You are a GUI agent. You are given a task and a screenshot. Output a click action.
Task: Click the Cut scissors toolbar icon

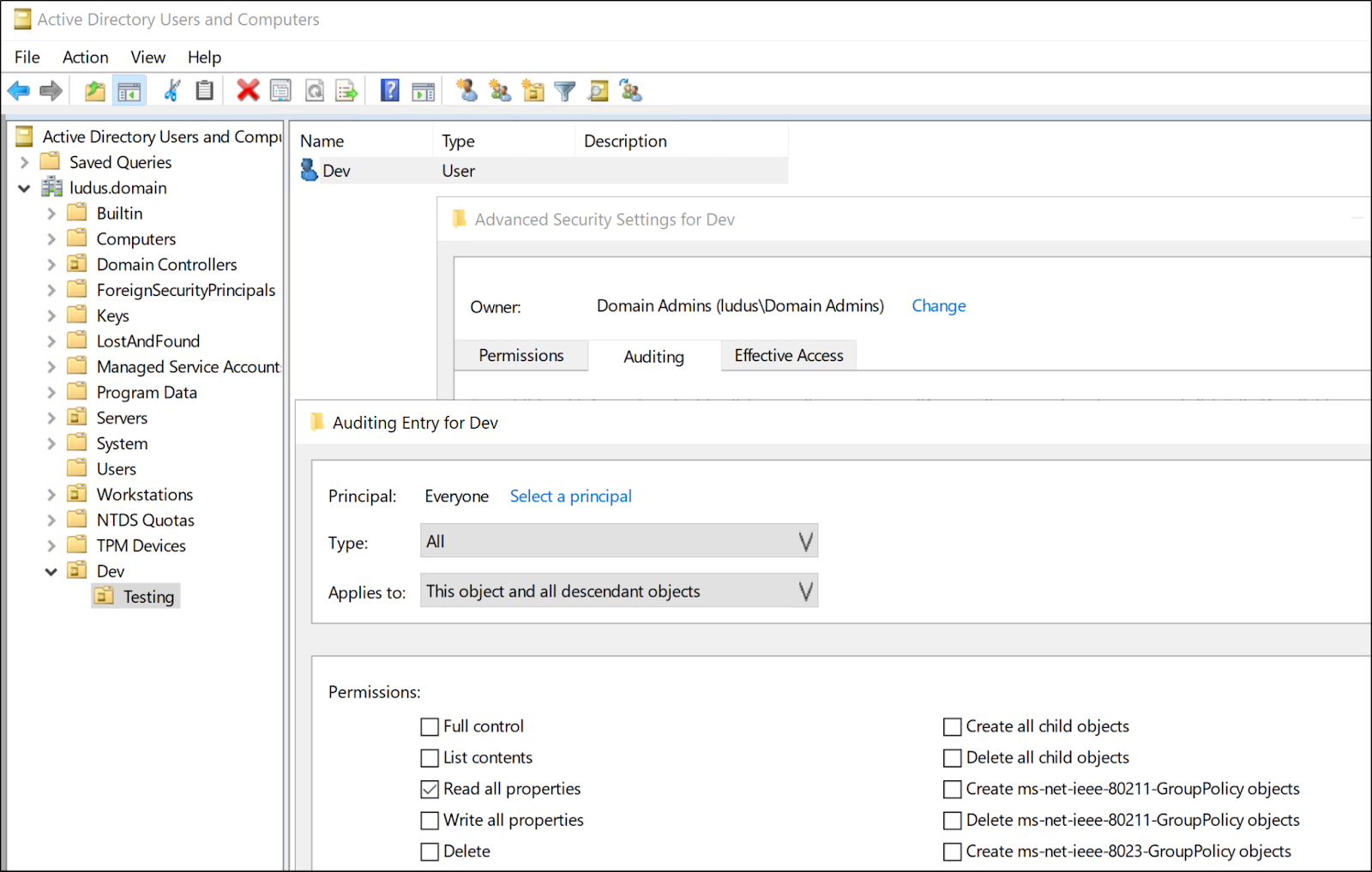(x=172, y=90)
